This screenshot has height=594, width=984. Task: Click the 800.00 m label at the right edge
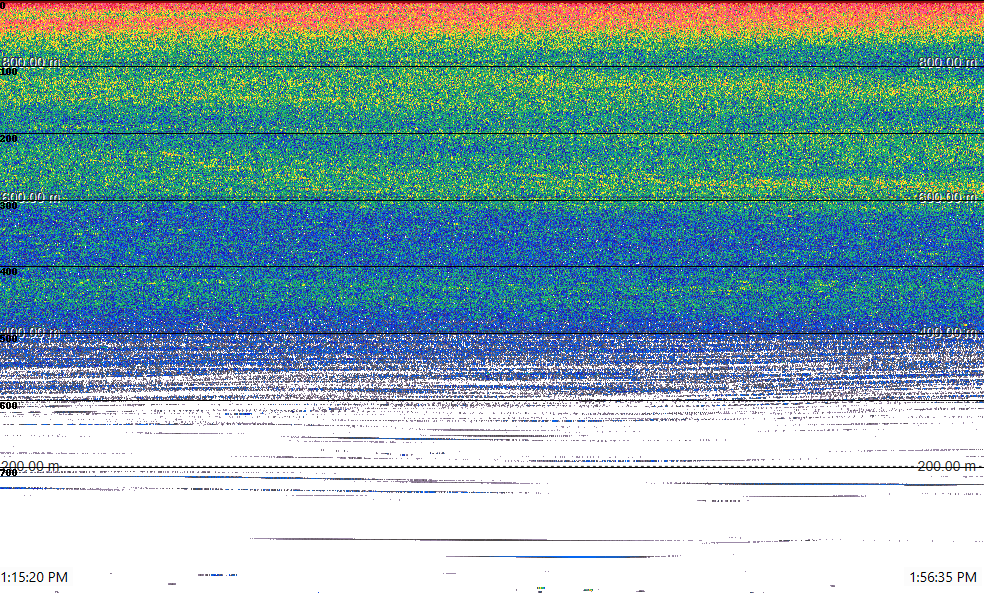[x=947, y=61]
